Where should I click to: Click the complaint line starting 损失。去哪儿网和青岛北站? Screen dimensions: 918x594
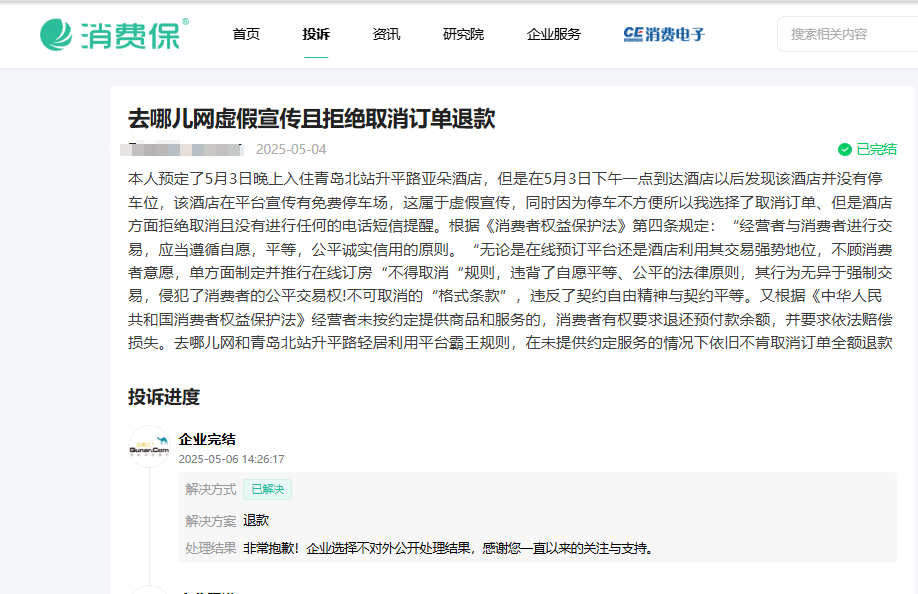tap(510, 342)
